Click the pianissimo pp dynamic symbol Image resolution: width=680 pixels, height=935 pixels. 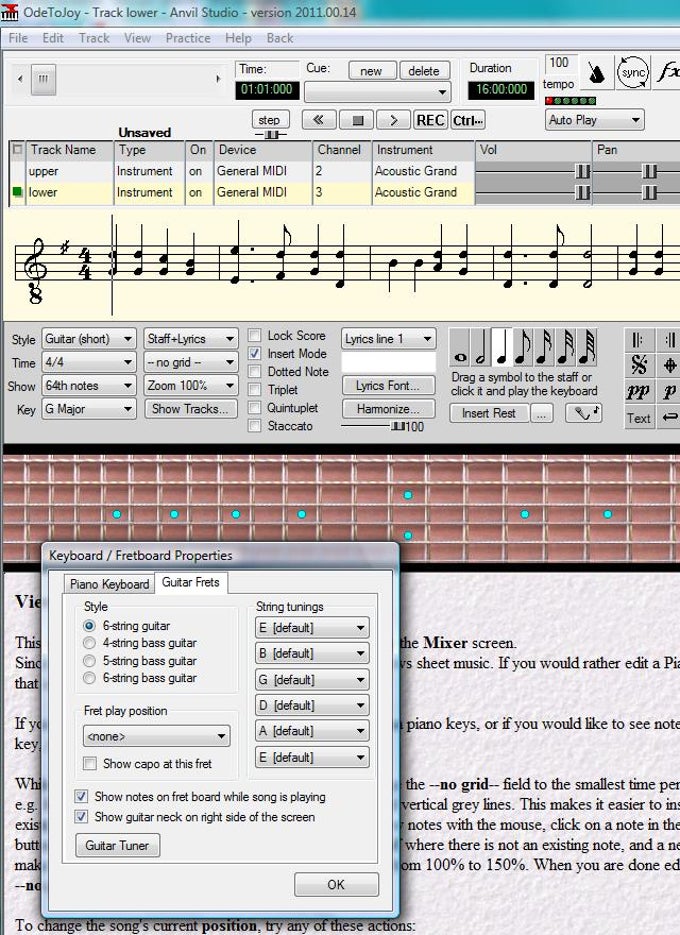[x=638, y=392]
